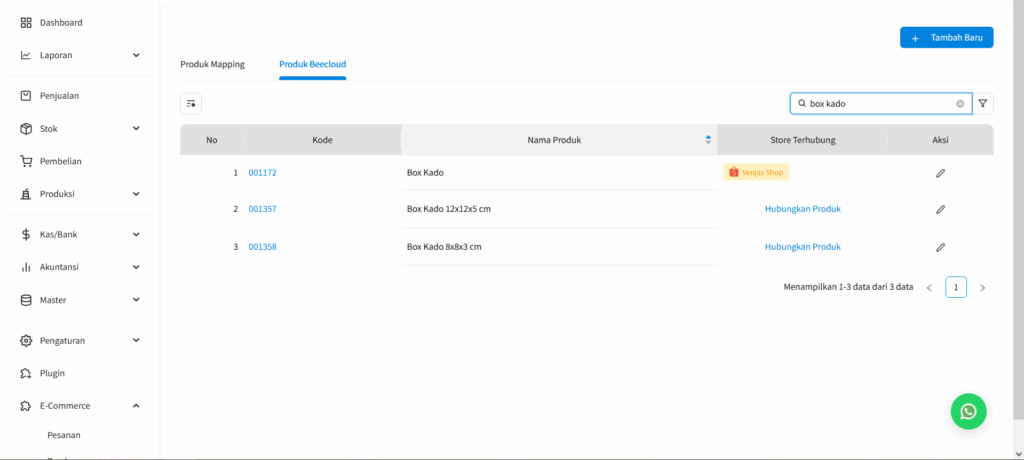Click the Venjas Shop store badge
1024x460 pixels.
(x=756, y=172)
